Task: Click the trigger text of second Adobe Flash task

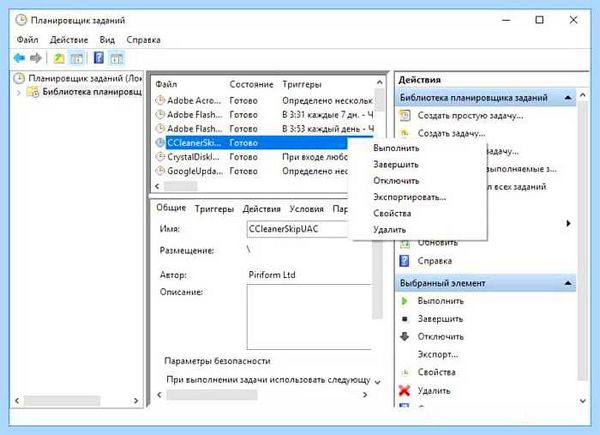Action: click(x=328, y=129)
